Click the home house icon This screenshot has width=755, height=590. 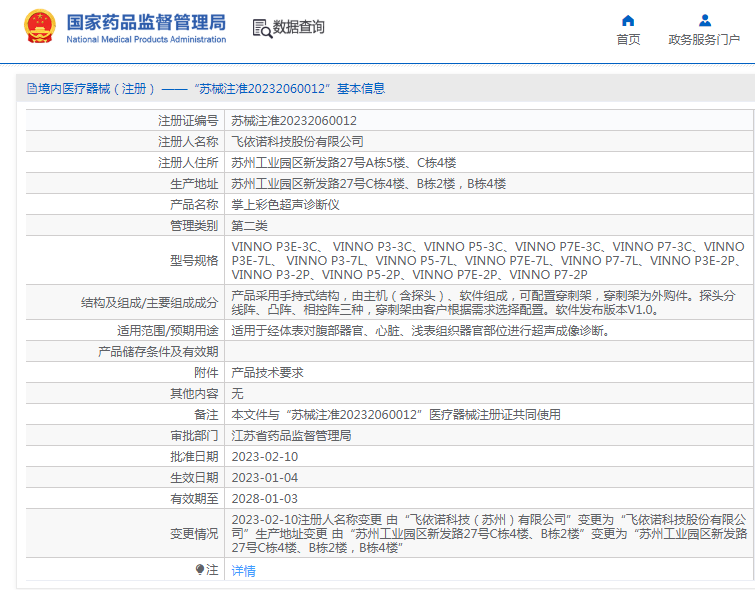click(x=628, y=20)
